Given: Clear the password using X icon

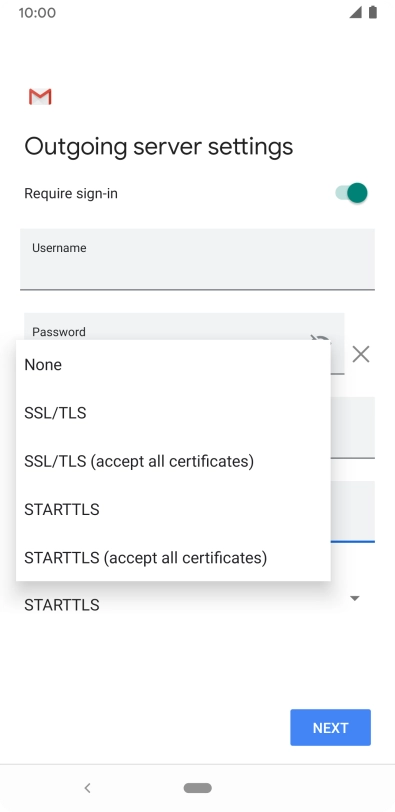Looking at the screenshot, I should 360,354.
